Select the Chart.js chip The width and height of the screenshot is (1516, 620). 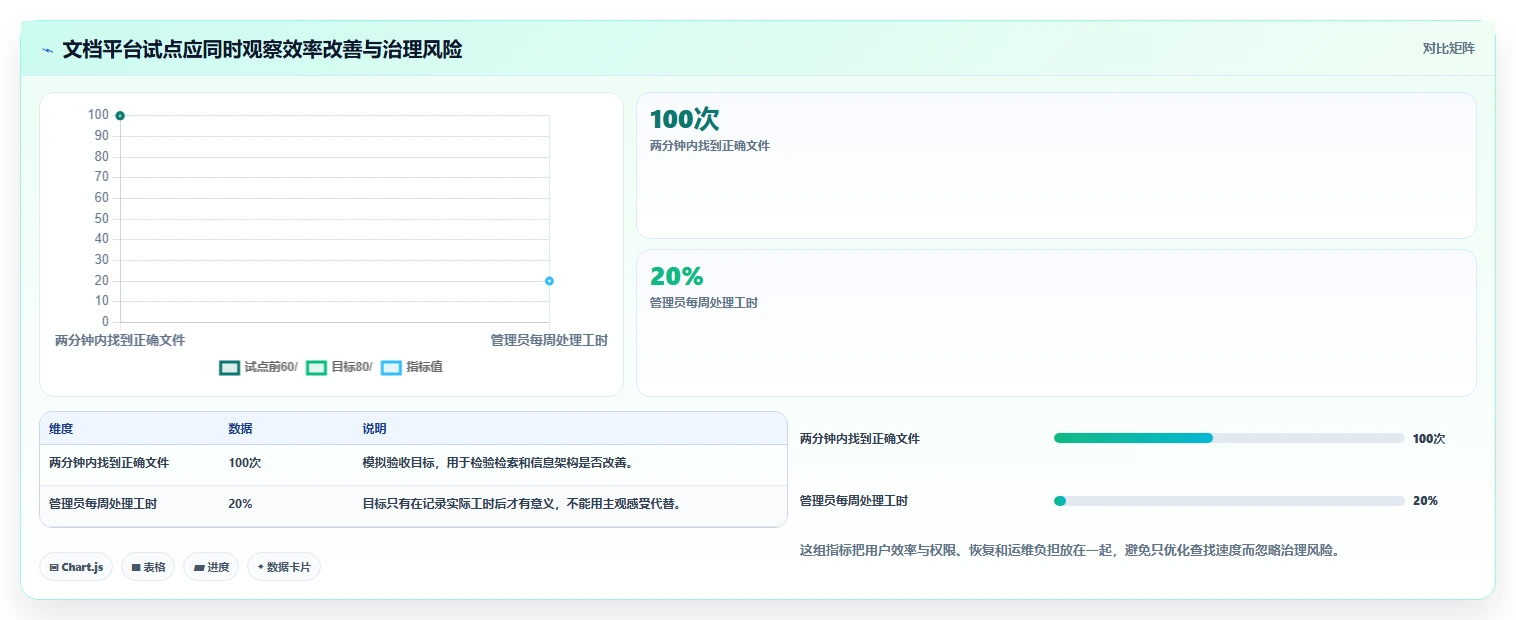(76, 567)
